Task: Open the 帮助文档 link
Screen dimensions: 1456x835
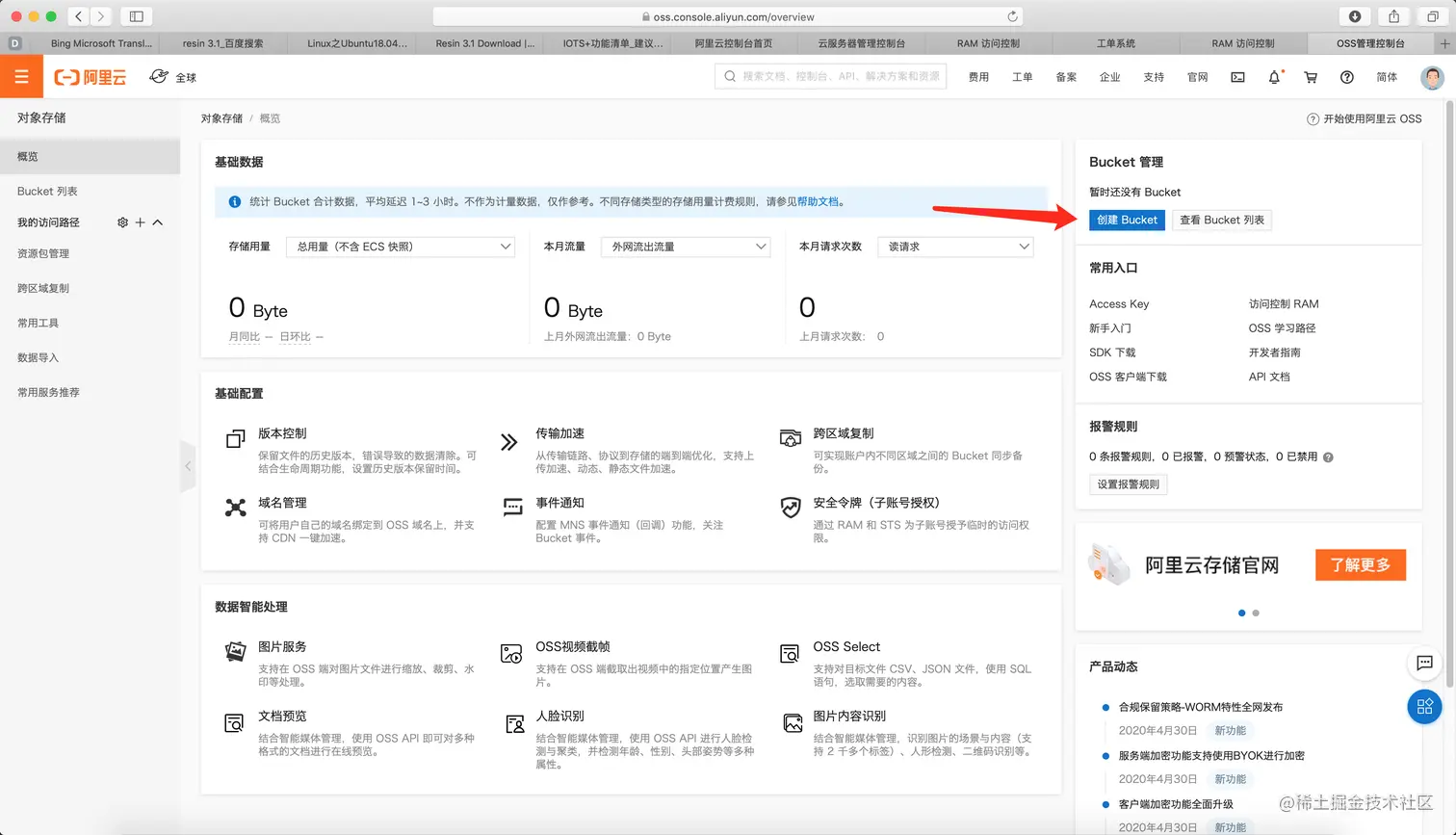Action: pos(819,202)
